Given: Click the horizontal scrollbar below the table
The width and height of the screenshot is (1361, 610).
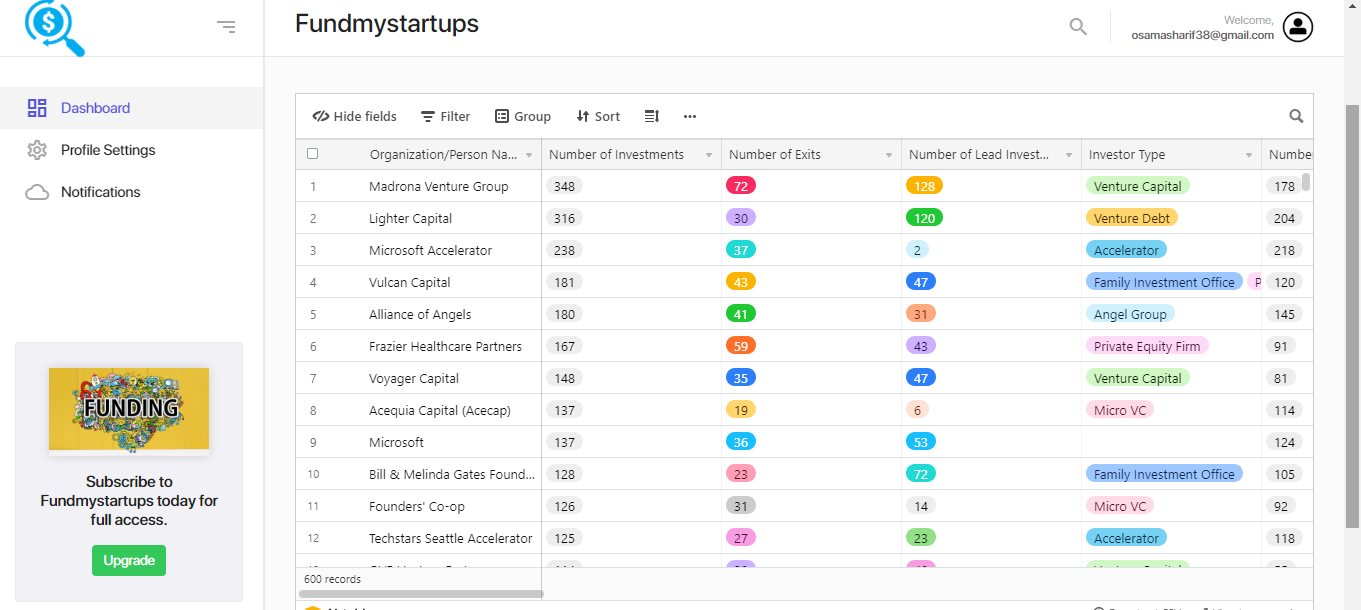Looking at the screenshot, I should pos(420,593).
